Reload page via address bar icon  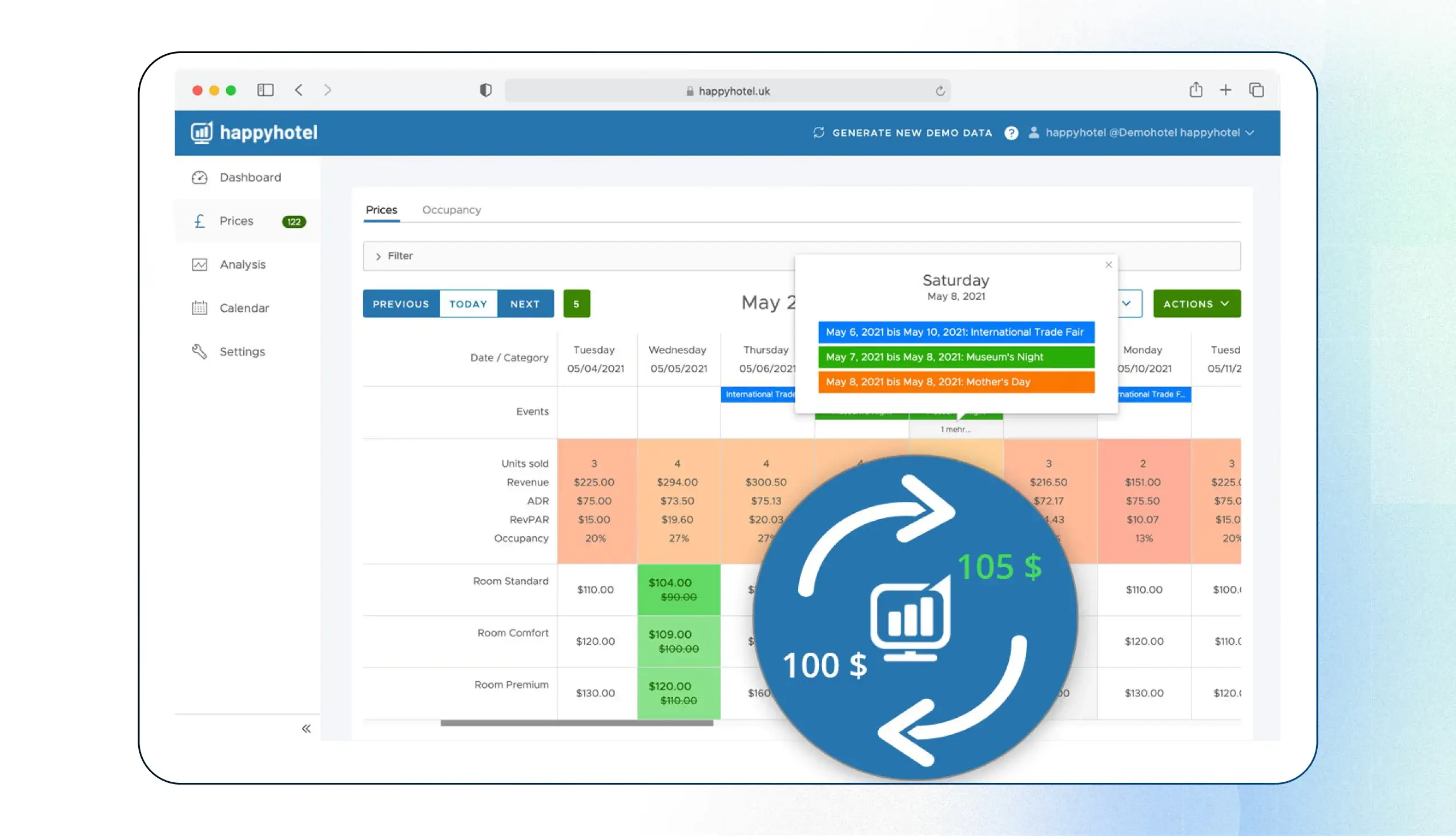[x=940, y=91]
